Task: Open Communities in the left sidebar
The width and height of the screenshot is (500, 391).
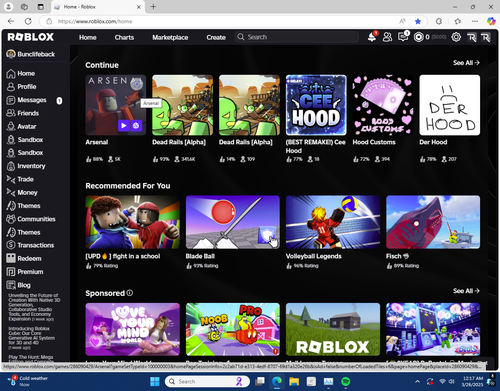Action: coord(31,219)
